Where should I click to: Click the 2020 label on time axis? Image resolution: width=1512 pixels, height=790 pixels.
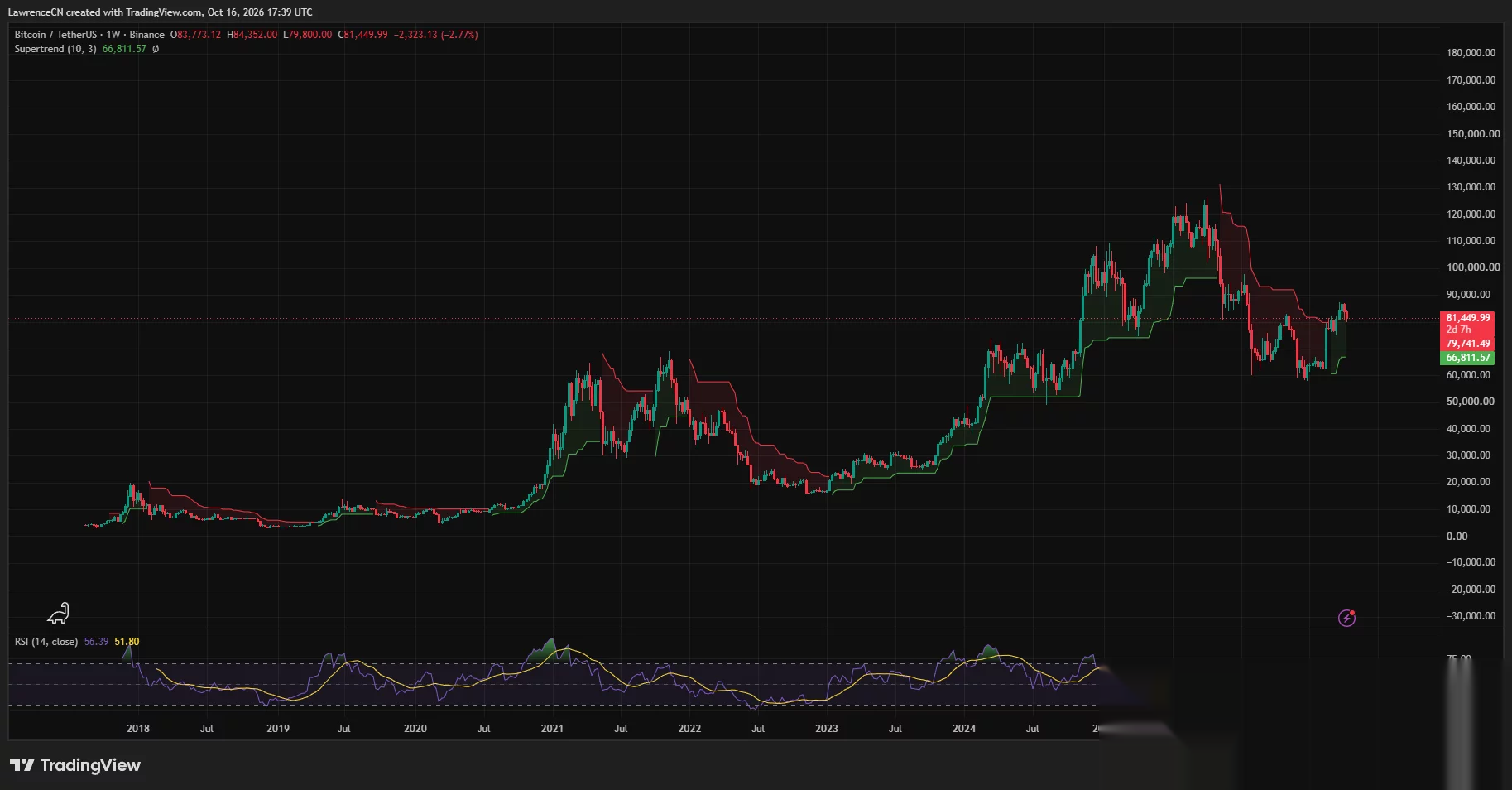click(x=415, y=729)
